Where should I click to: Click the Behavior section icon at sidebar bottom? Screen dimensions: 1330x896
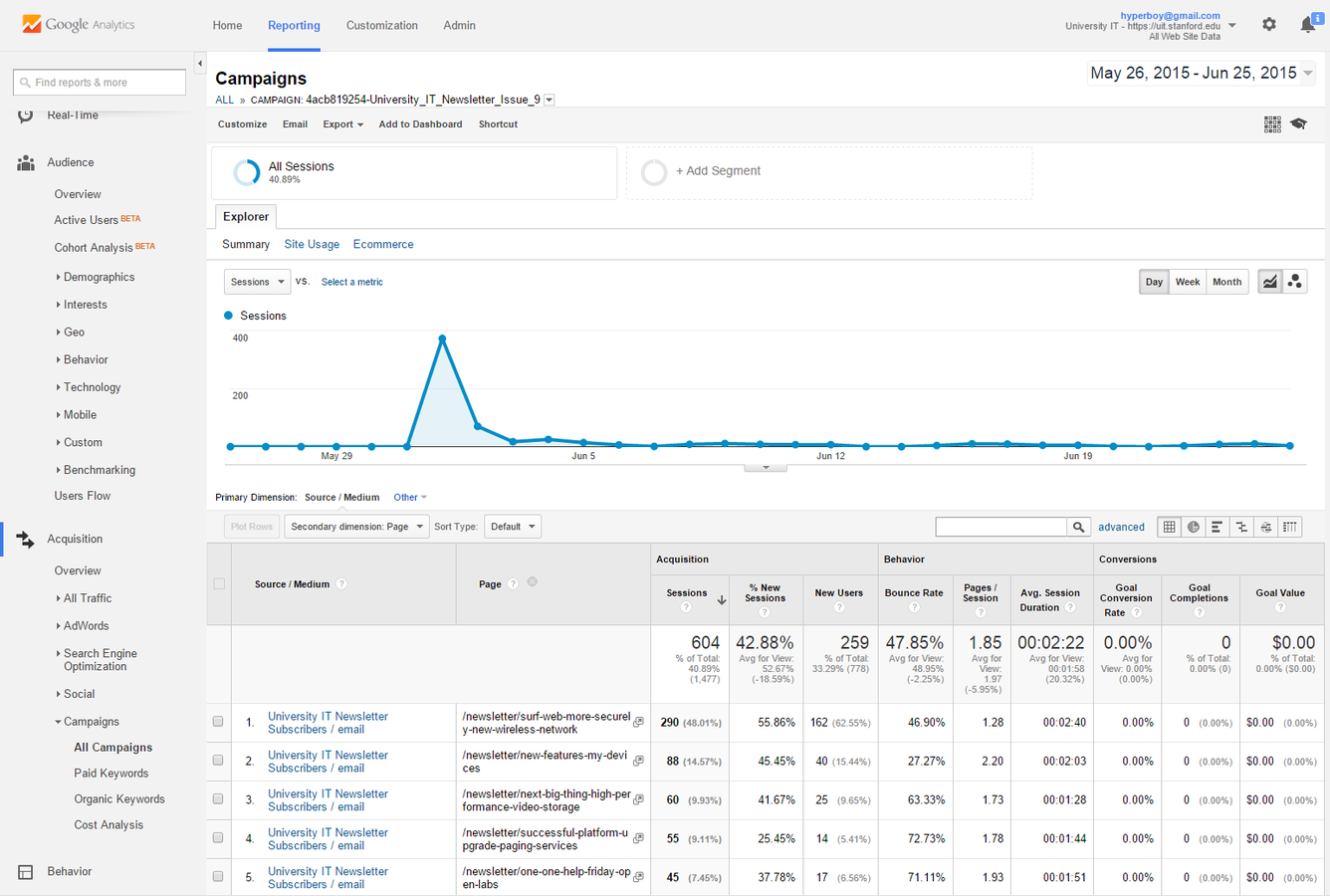(x=26, y=872)
